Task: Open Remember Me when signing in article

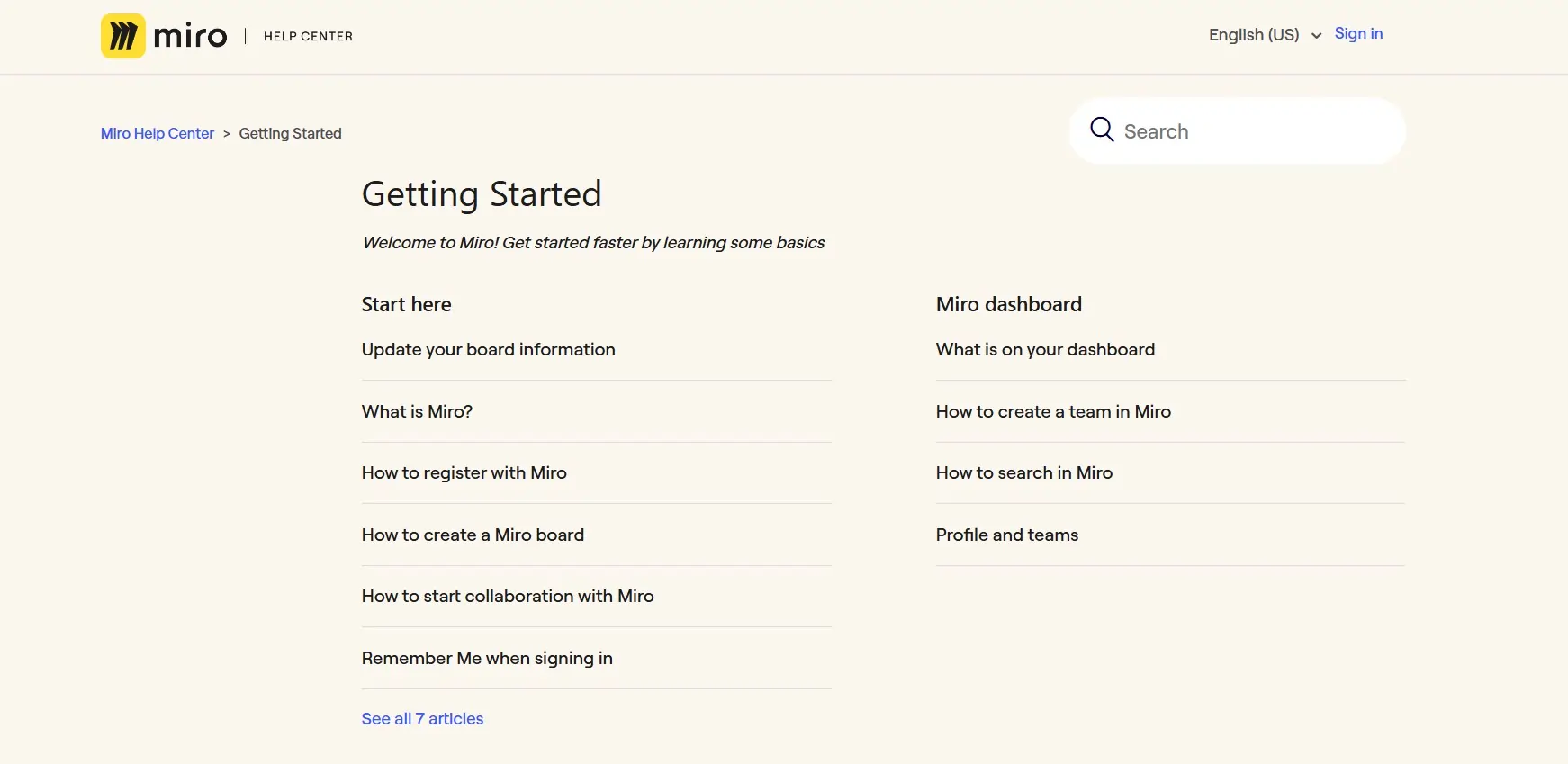Action: (x=487, y=658)
